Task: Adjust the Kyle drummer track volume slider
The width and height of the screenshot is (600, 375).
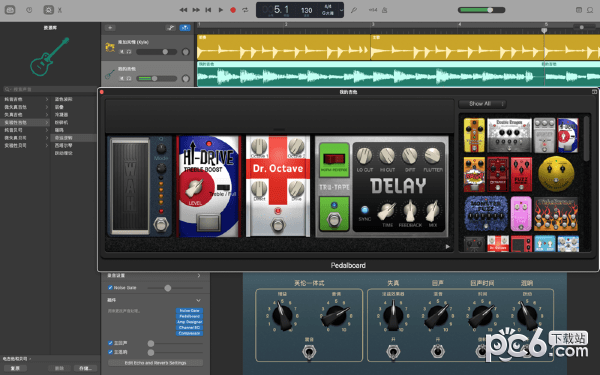Action: pos(157,52)
